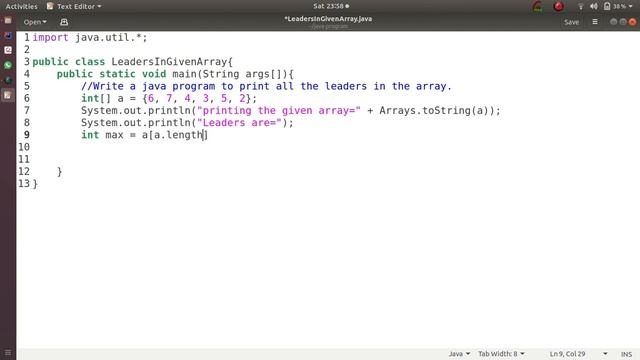Open the dark green dock app icon

[8, 80]
